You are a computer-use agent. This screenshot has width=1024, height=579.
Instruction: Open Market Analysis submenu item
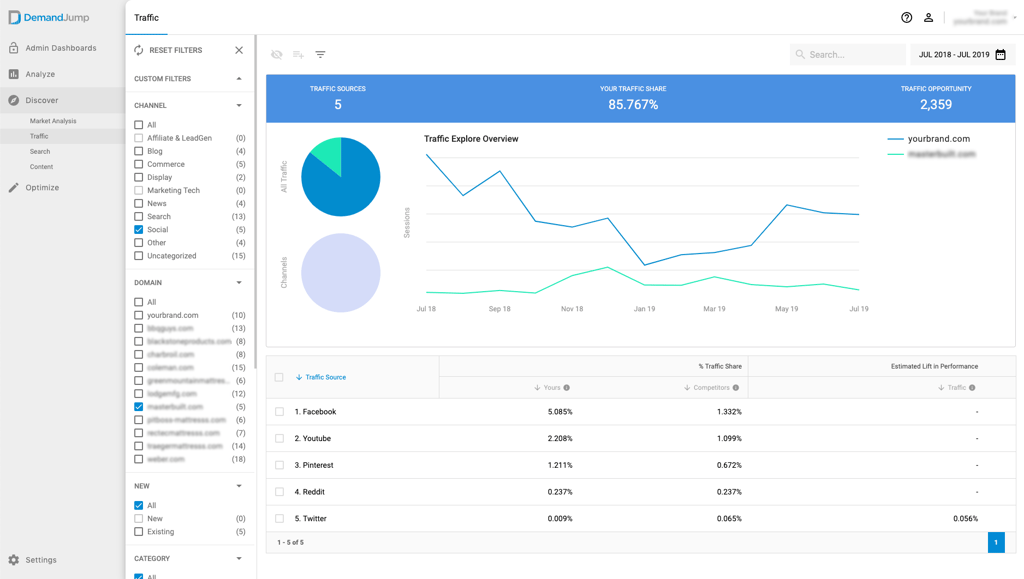(x=53, y=121)
